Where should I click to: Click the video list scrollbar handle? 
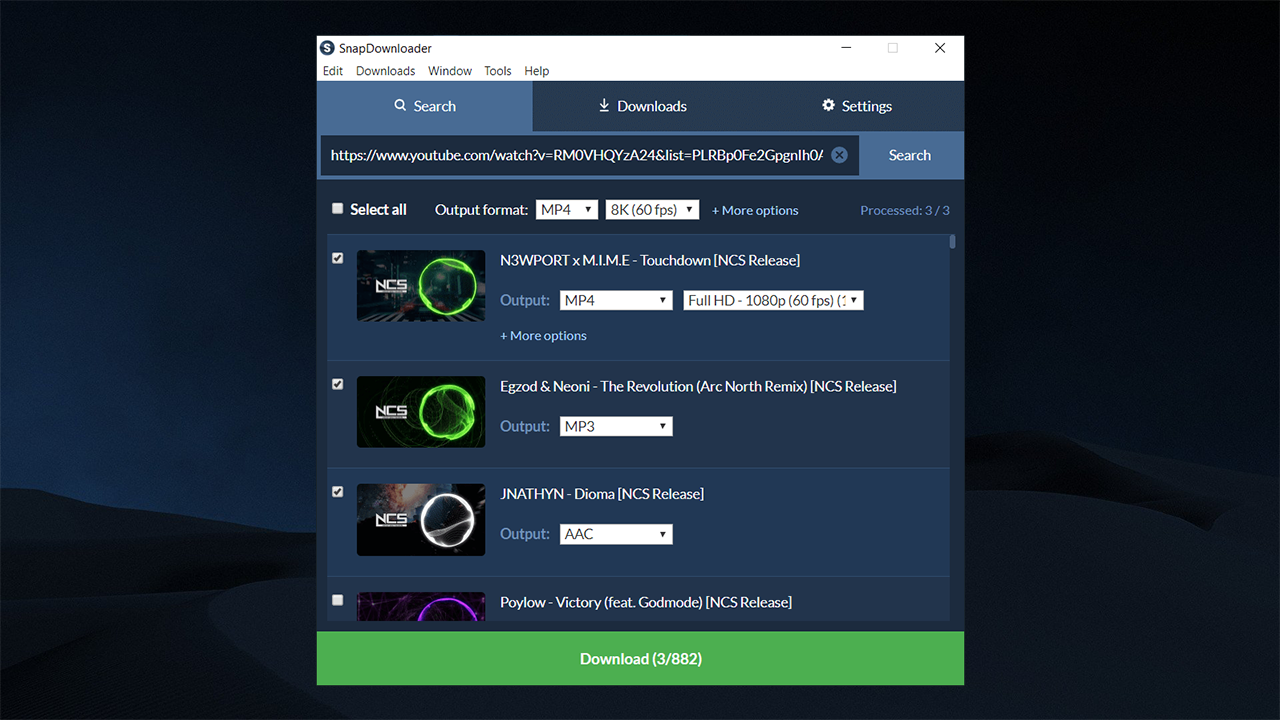(x=953, y=242)
